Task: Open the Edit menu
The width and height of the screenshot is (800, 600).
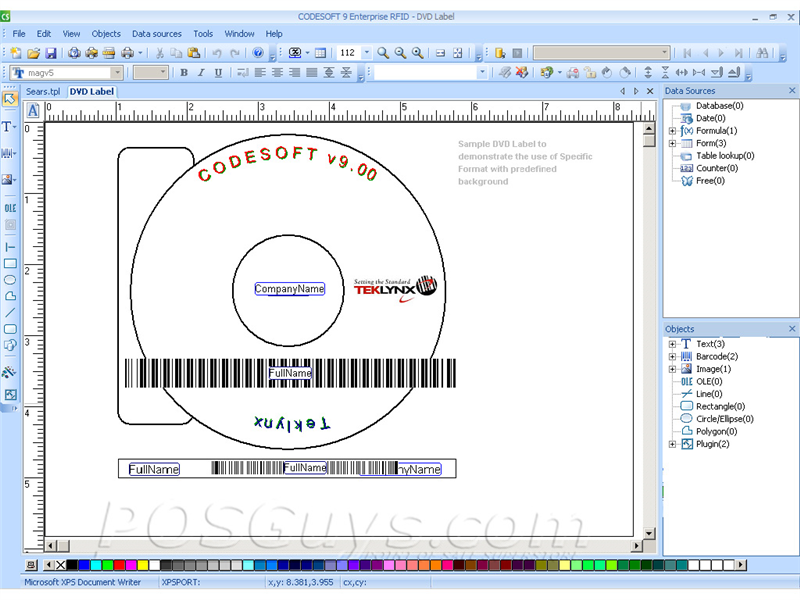Action: click(x=43, y=34)
